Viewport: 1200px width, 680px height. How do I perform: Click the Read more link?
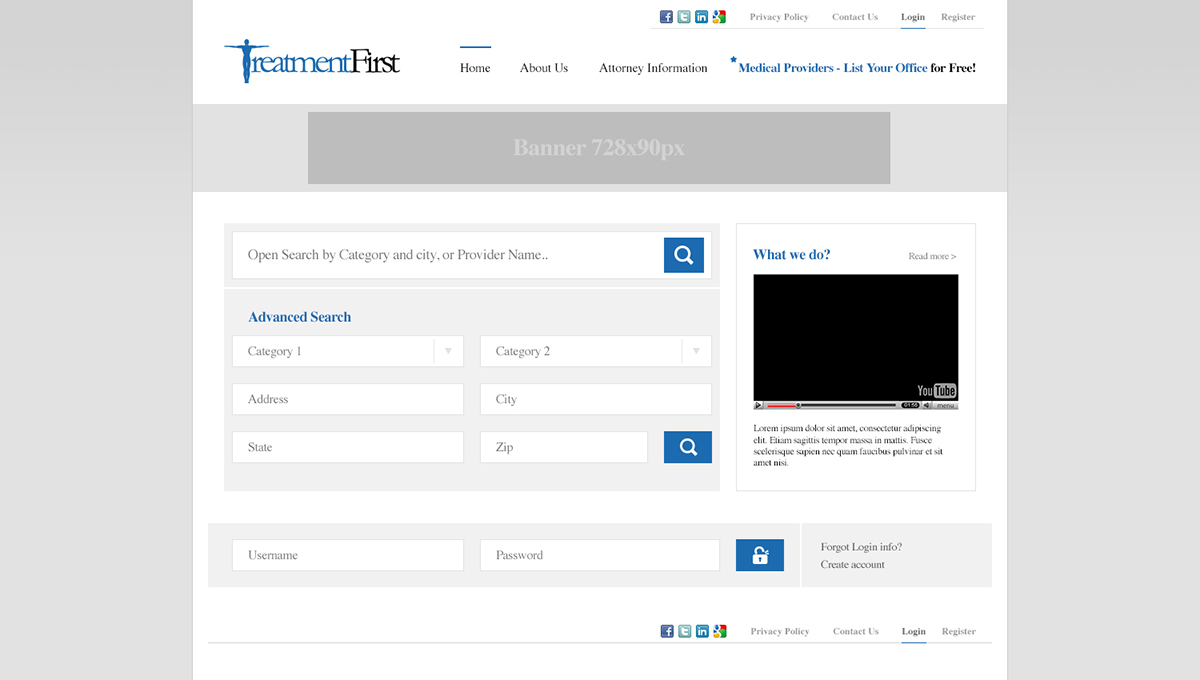(932, 256)
